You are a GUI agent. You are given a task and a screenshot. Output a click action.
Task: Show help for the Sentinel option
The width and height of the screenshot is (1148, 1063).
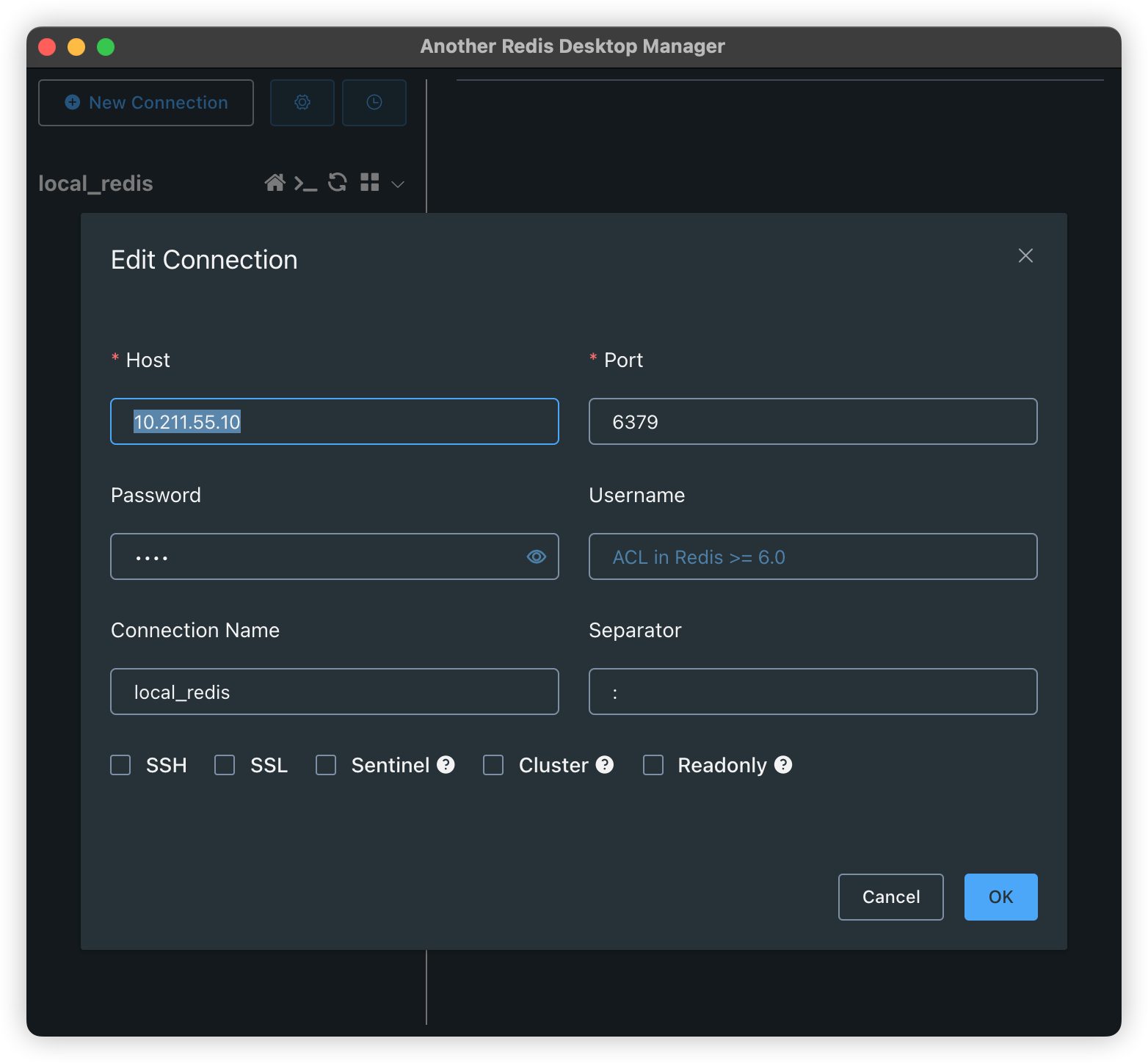[446, 765]
